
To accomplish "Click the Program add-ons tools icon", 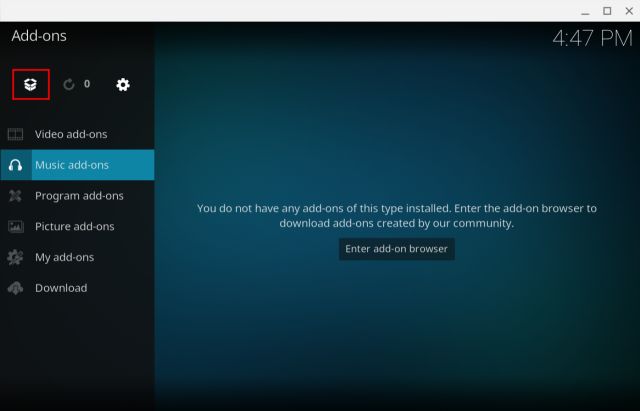I will coord(16,196).
